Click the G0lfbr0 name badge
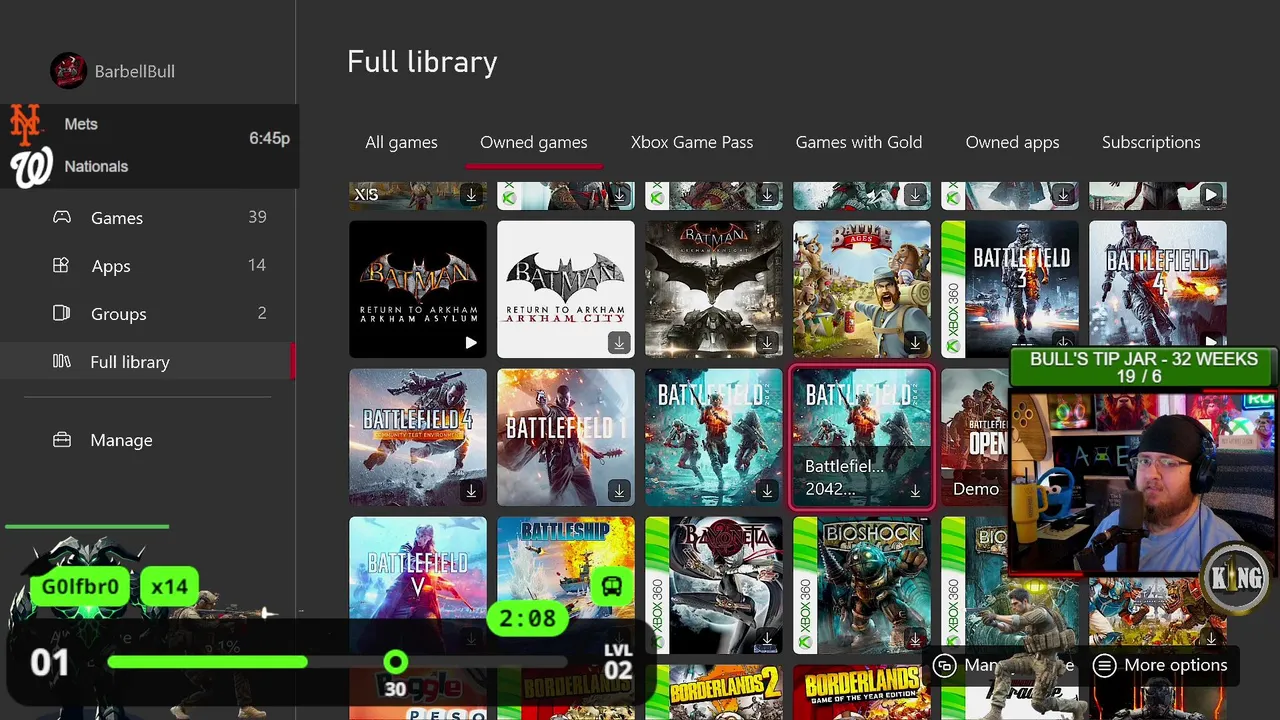This screenshot has height=720, width=1280. [x=81, y=587]
